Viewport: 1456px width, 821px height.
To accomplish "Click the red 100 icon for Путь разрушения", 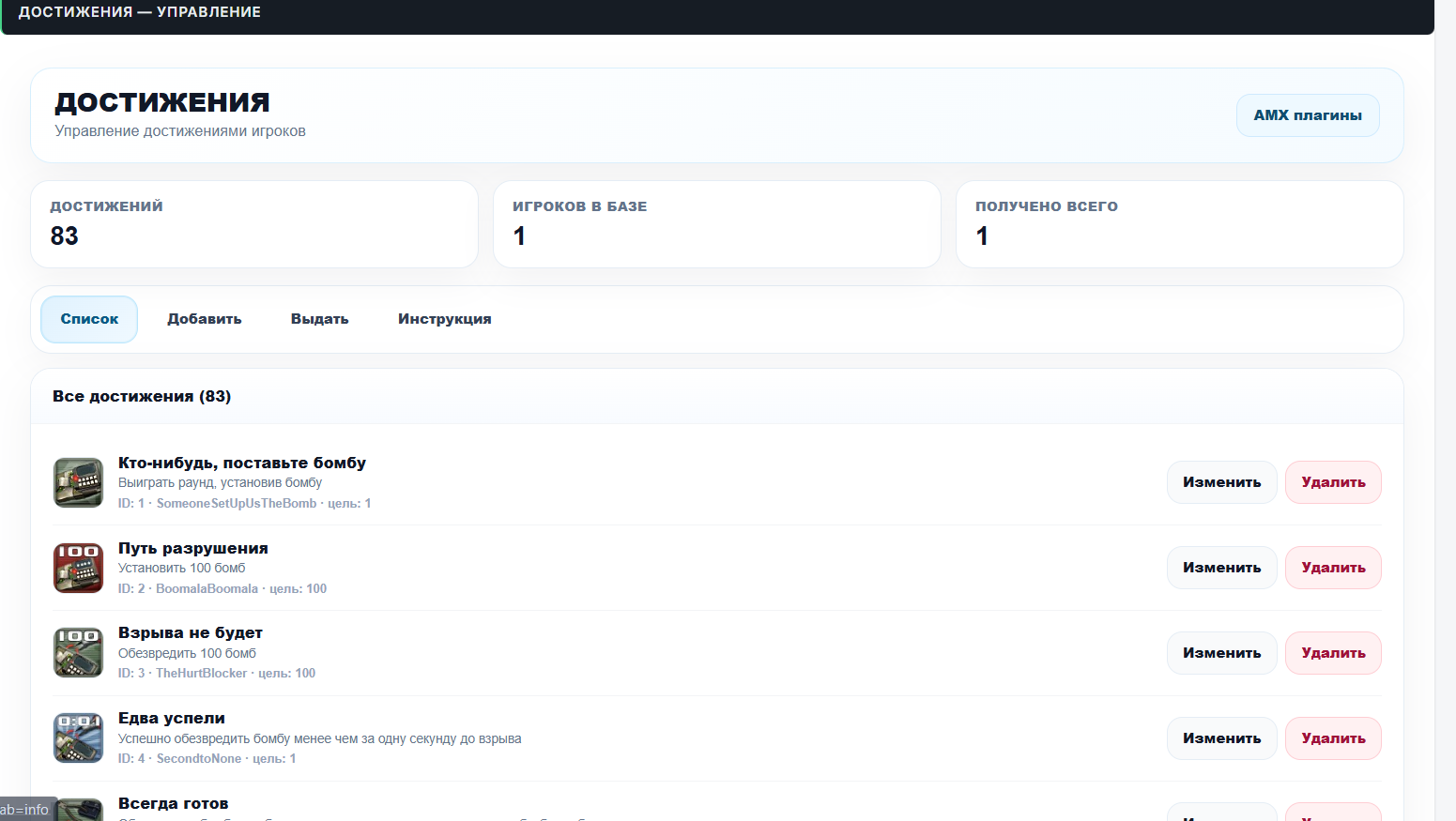I will pos(78,568).
